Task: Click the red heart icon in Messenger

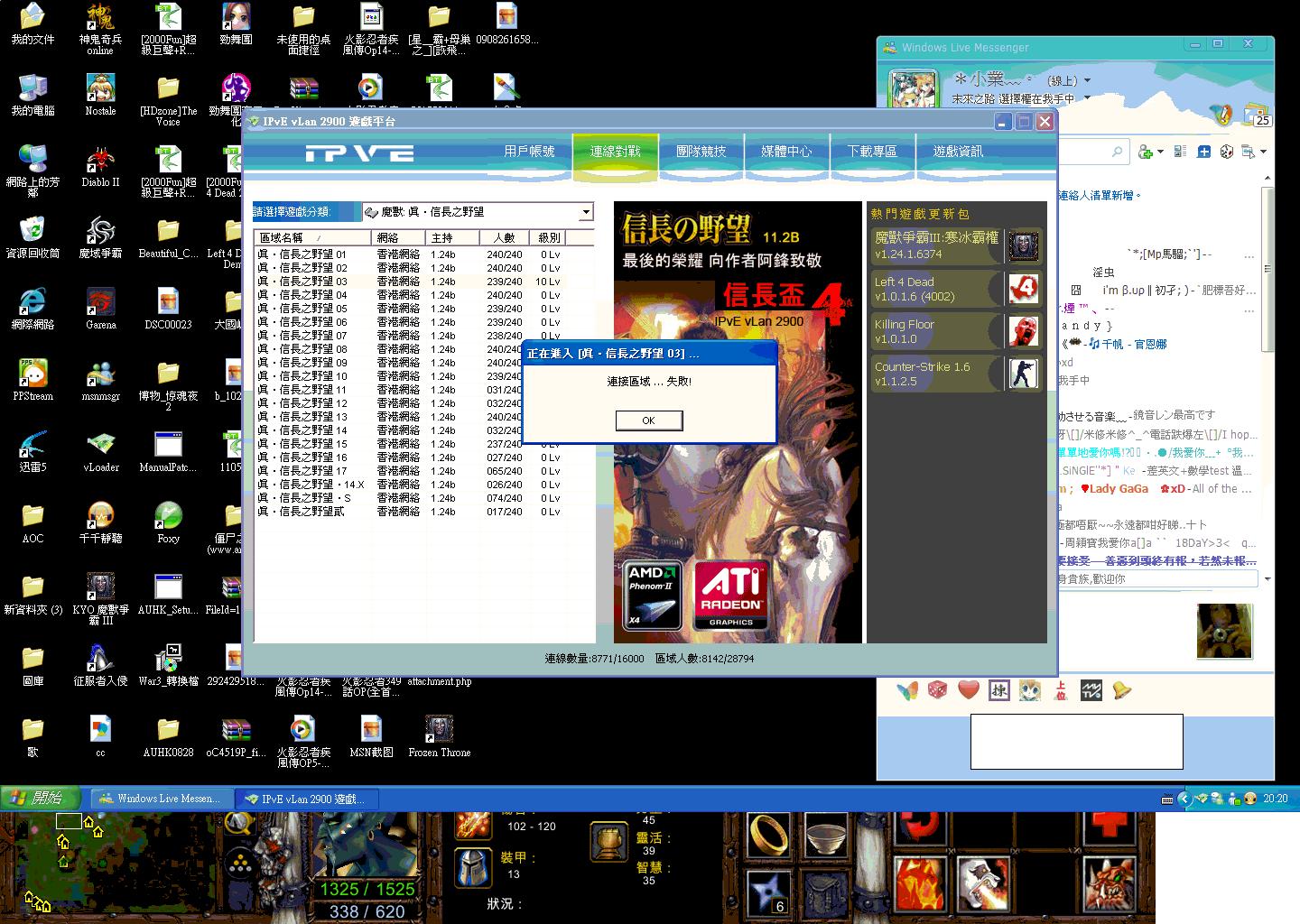Action: click(x=969, y=690)
